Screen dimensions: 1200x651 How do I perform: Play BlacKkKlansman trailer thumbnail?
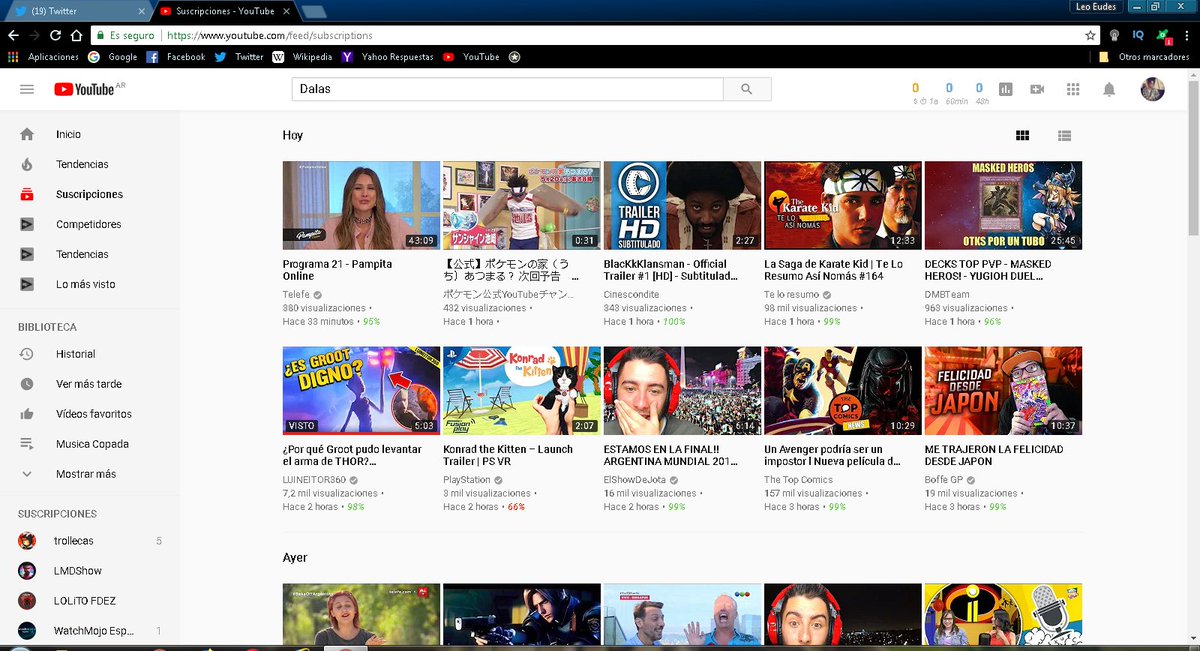[682, 205]
